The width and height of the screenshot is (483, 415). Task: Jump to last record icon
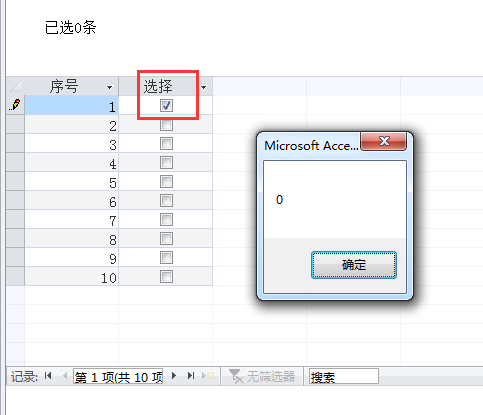coord(191,376)
